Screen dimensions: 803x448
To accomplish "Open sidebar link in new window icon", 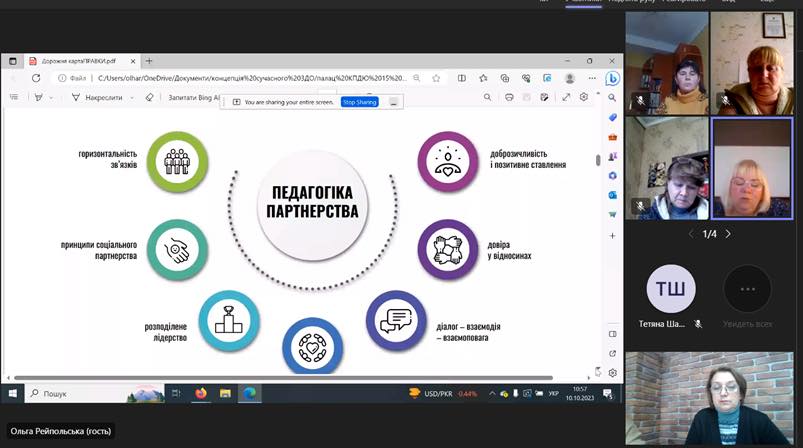I will point(612,353).
